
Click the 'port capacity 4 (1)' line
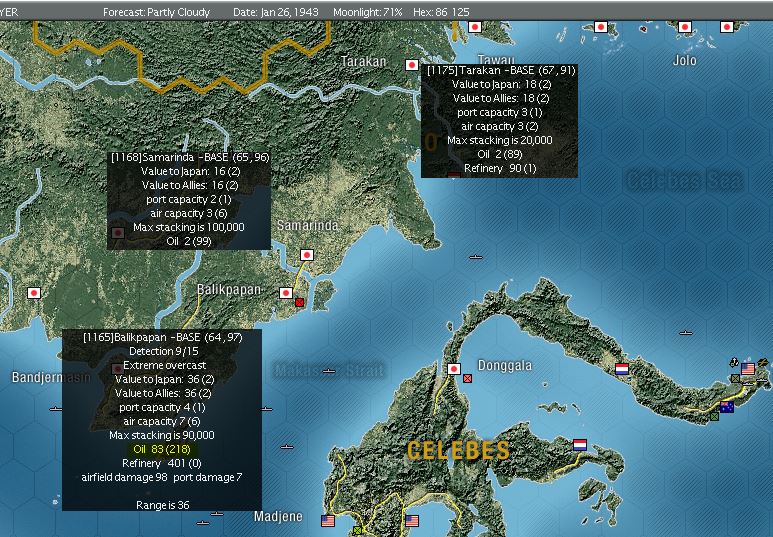point(162,407)
